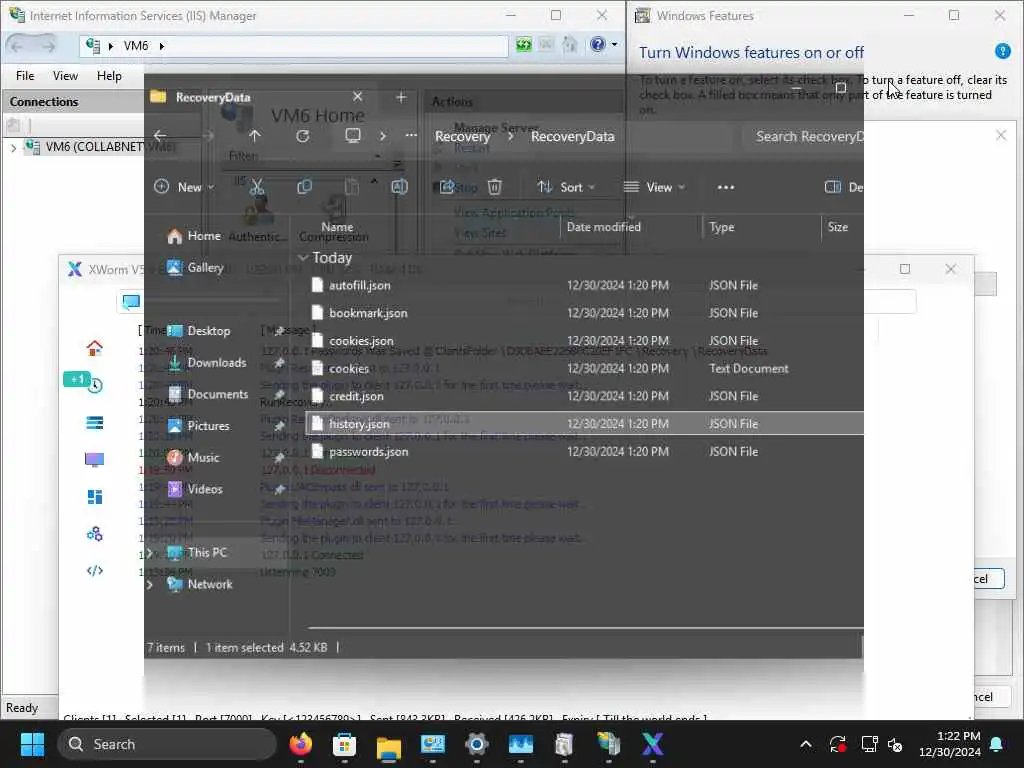Expand This PC in navigation pane
The height and width of the screenshot is (768, 1024).
(x=150, y=553)
